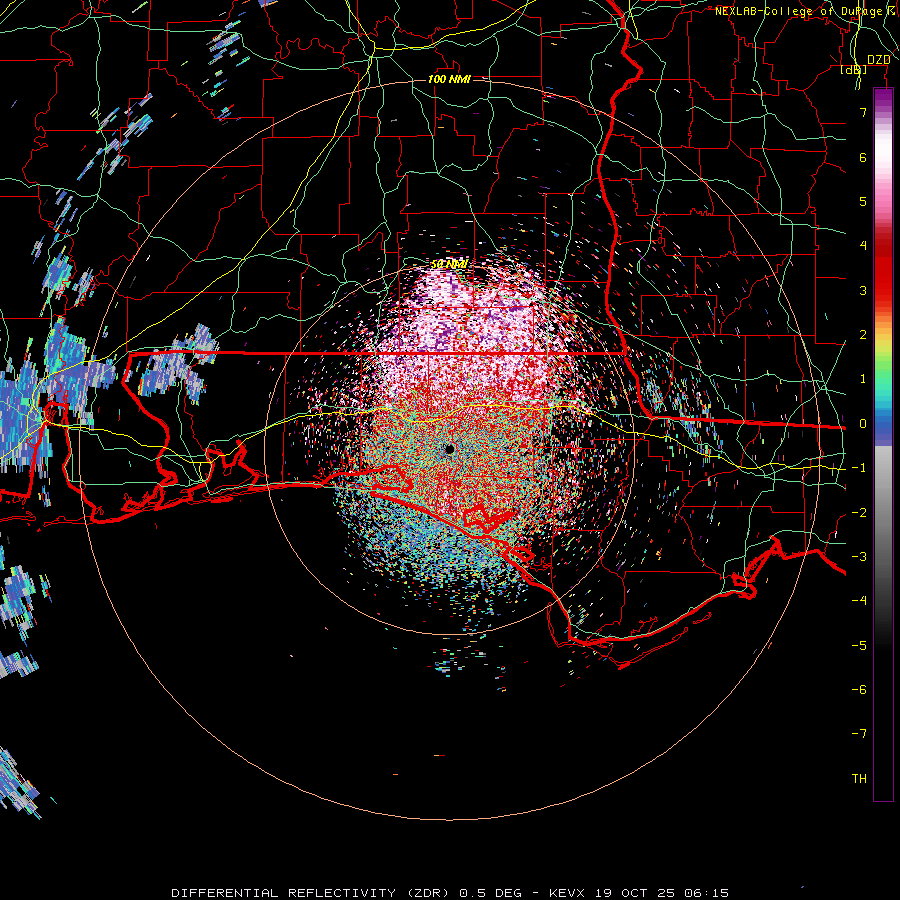
Task: Click the black KEVX radar site dot
Action: point(449,449)
